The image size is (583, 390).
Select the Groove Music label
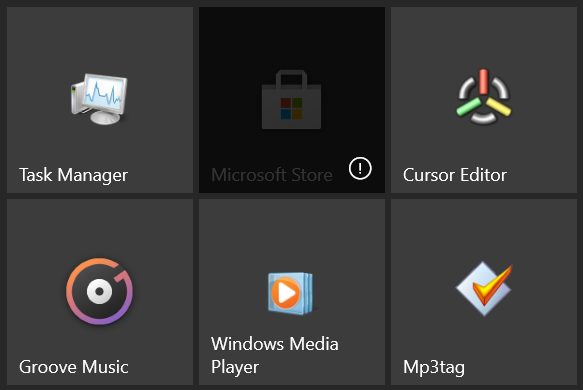coord(74,367)
